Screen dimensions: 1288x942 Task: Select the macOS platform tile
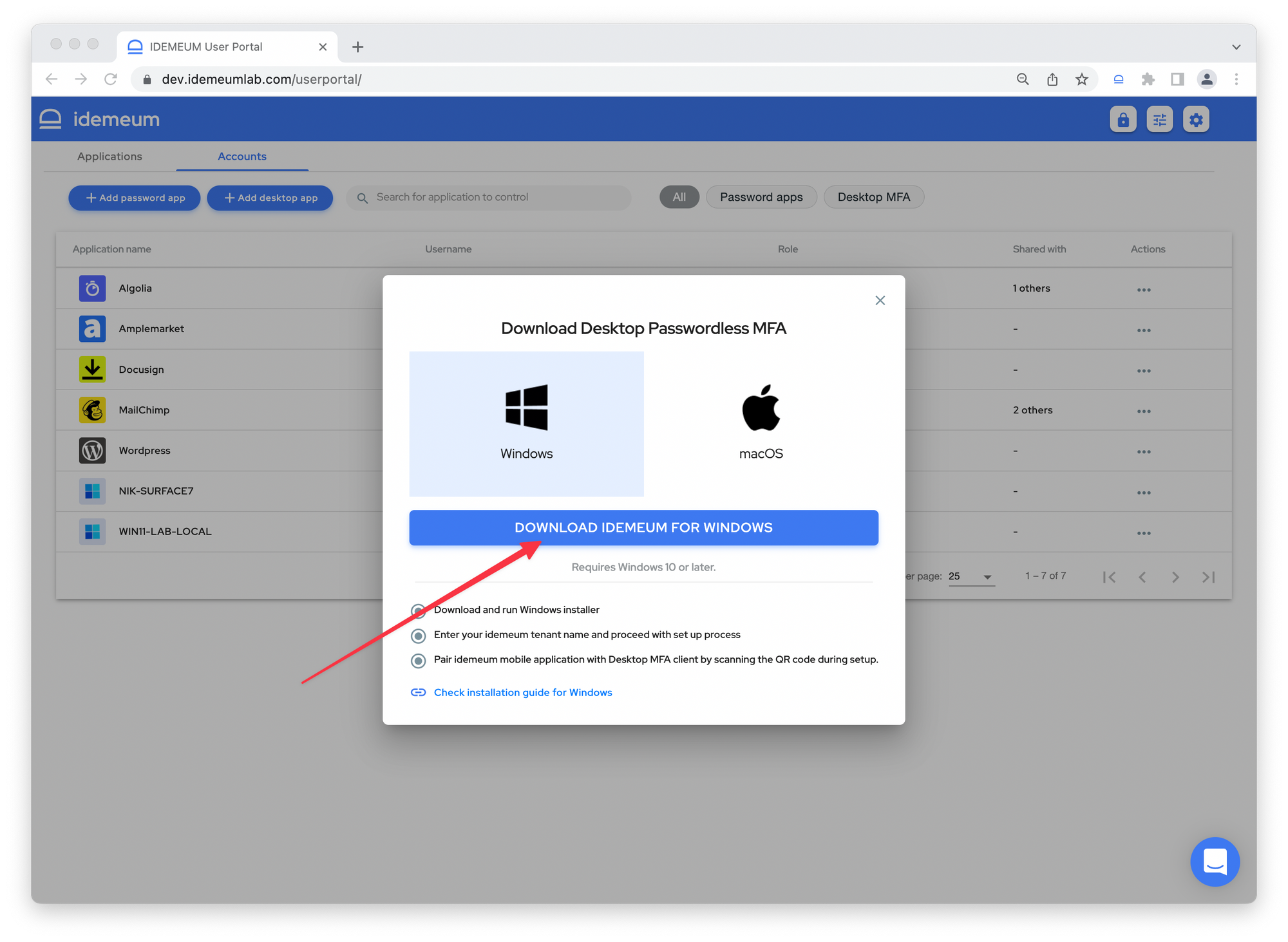click(x=761, y=424)
